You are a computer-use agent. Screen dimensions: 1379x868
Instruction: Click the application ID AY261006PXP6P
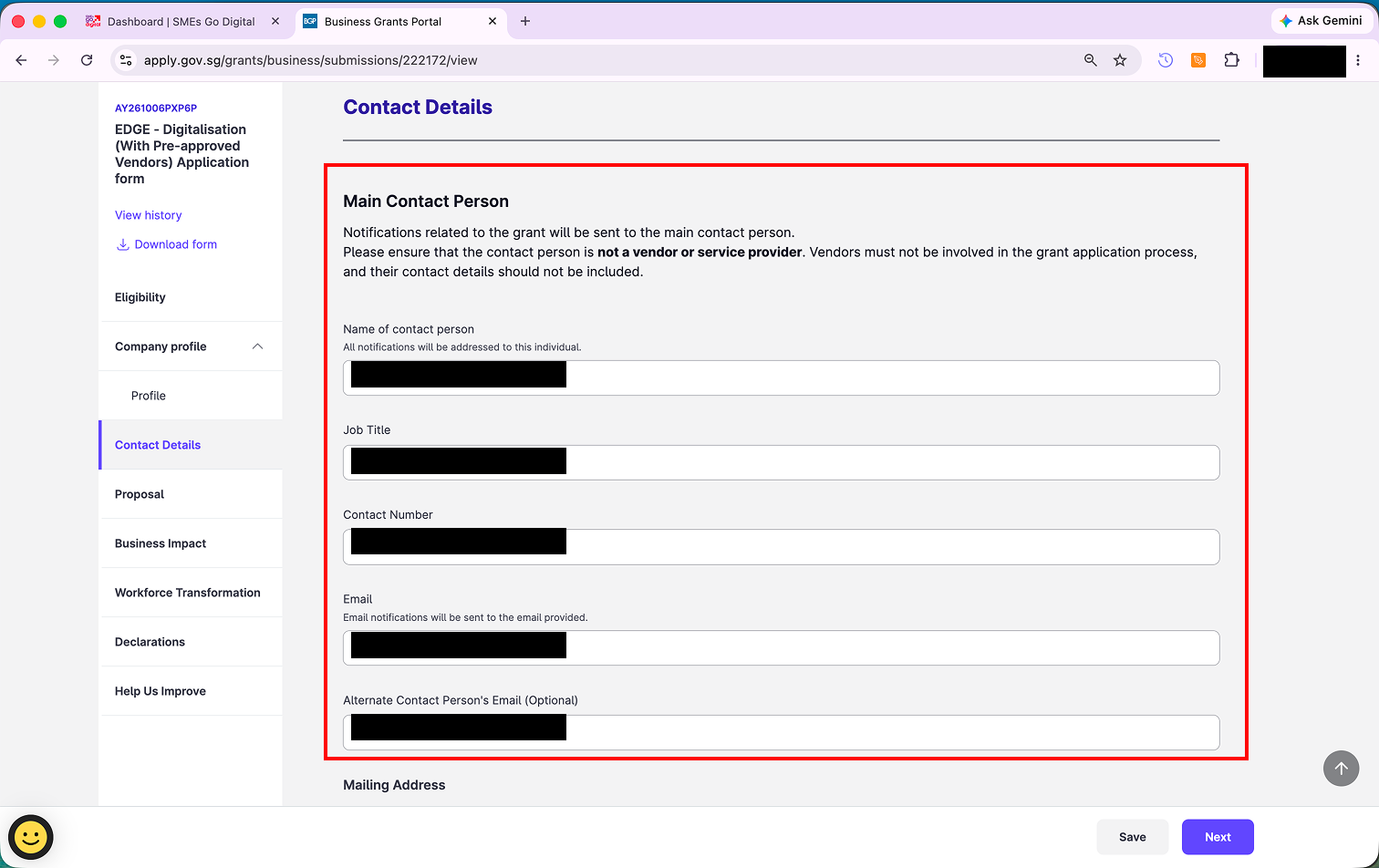(x=156, y=108)
